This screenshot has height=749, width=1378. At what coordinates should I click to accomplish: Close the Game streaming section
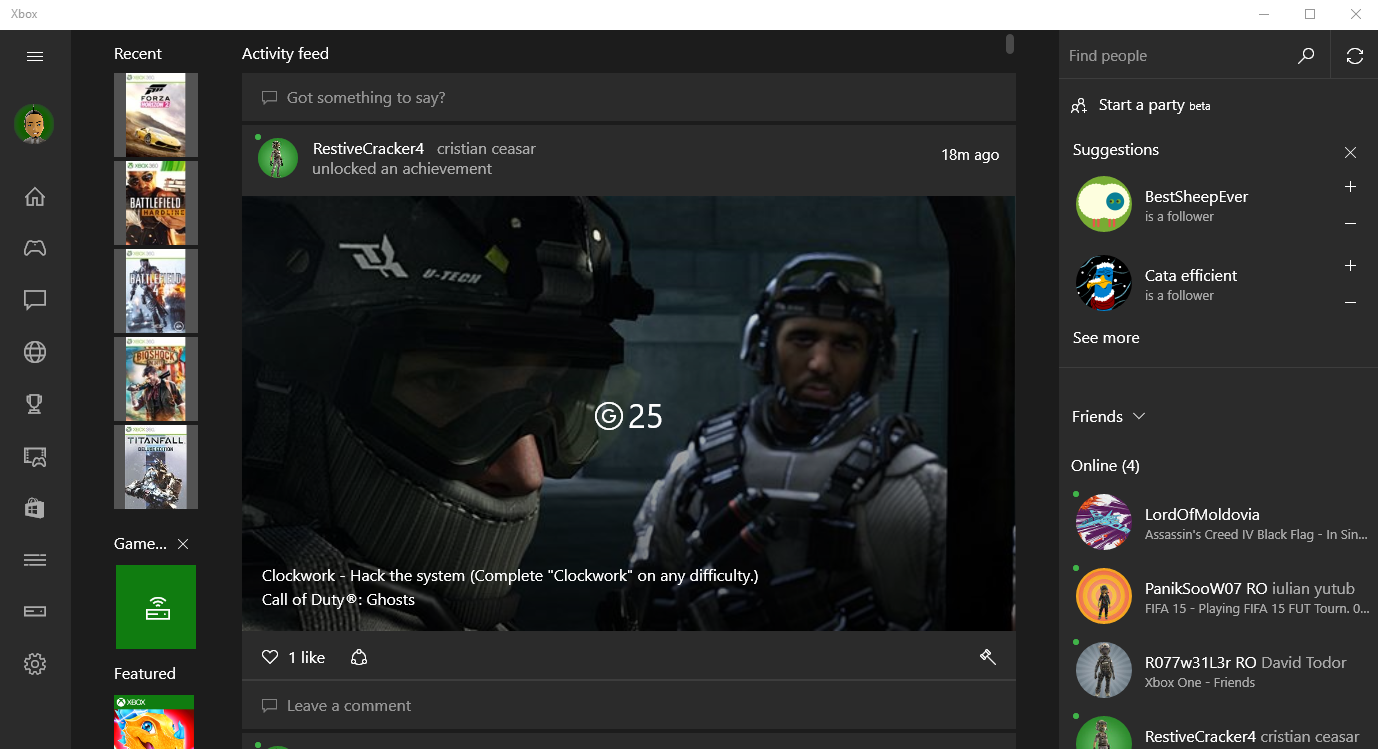[x=183, y=544]
